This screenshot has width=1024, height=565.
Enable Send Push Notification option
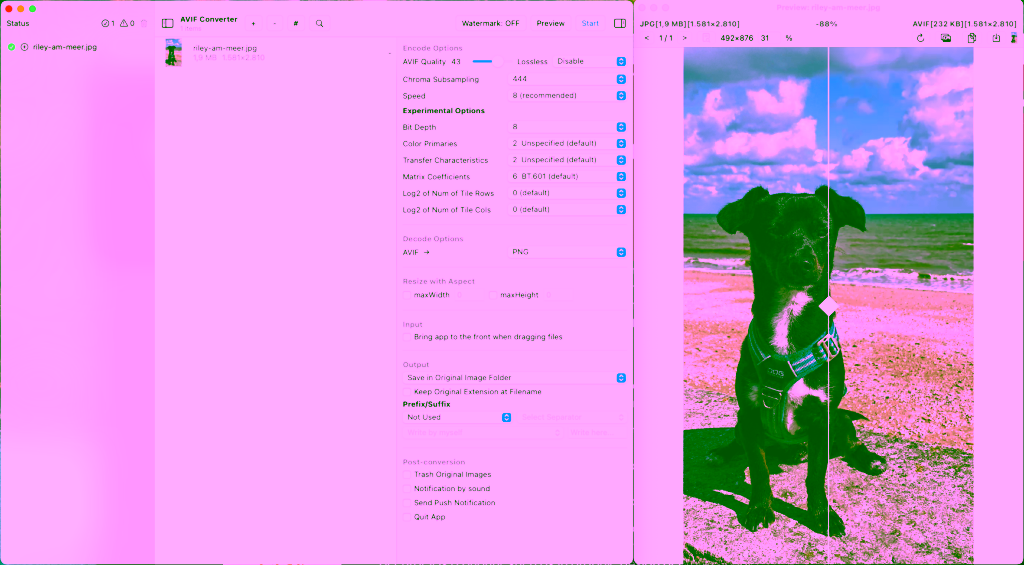[407, 503]
